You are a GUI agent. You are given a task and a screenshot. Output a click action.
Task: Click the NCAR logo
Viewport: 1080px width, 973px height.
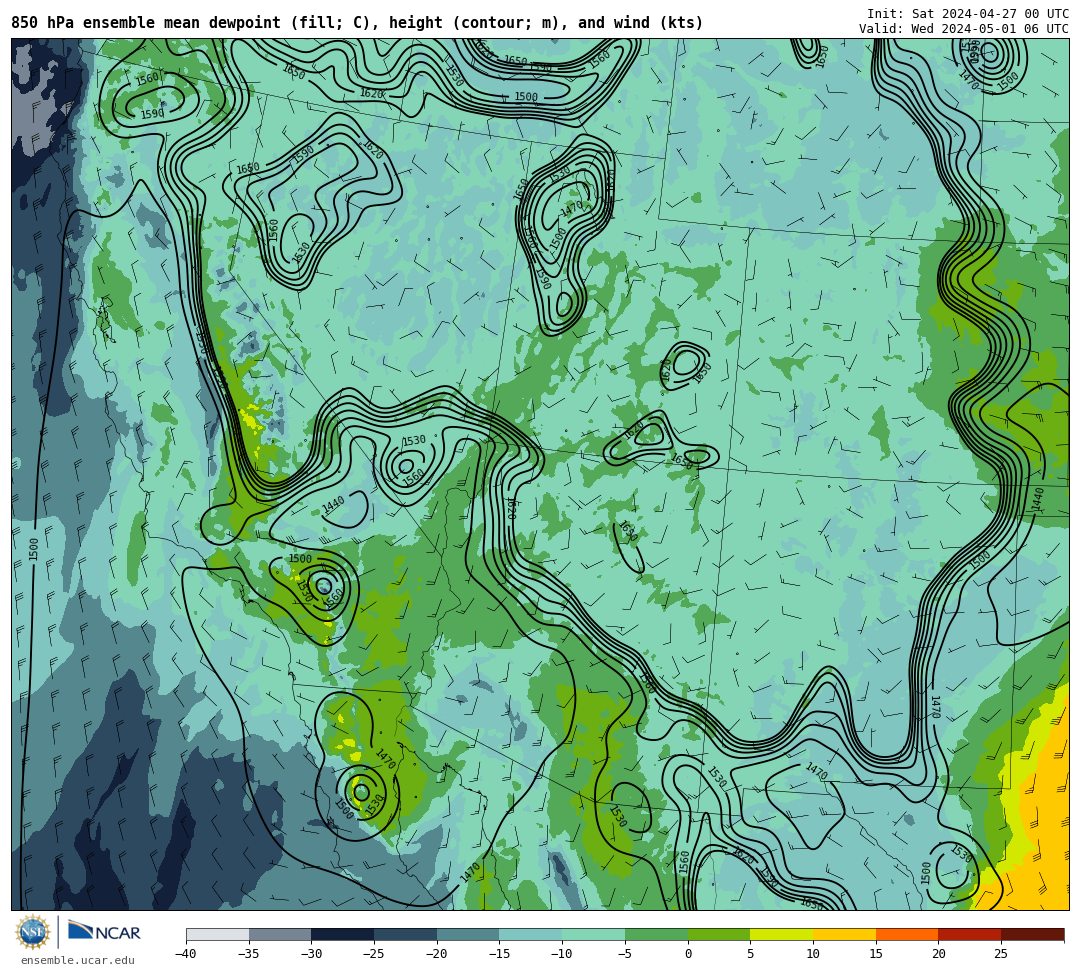pyautogui.click(x=104, y=932)
